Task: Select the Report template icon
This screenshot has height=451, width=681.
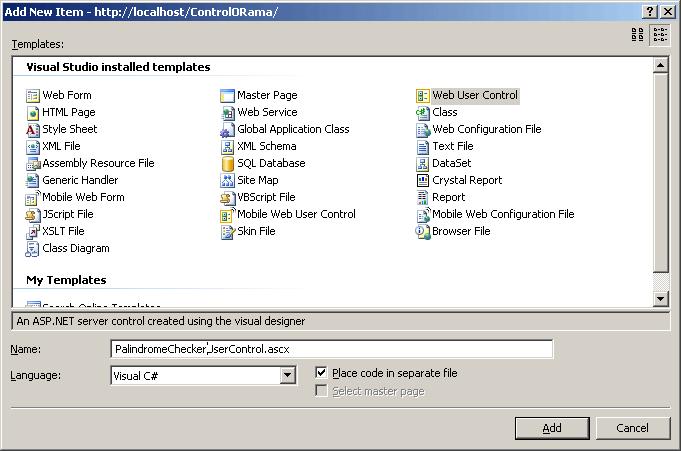Action: click(x=422, y=198)
